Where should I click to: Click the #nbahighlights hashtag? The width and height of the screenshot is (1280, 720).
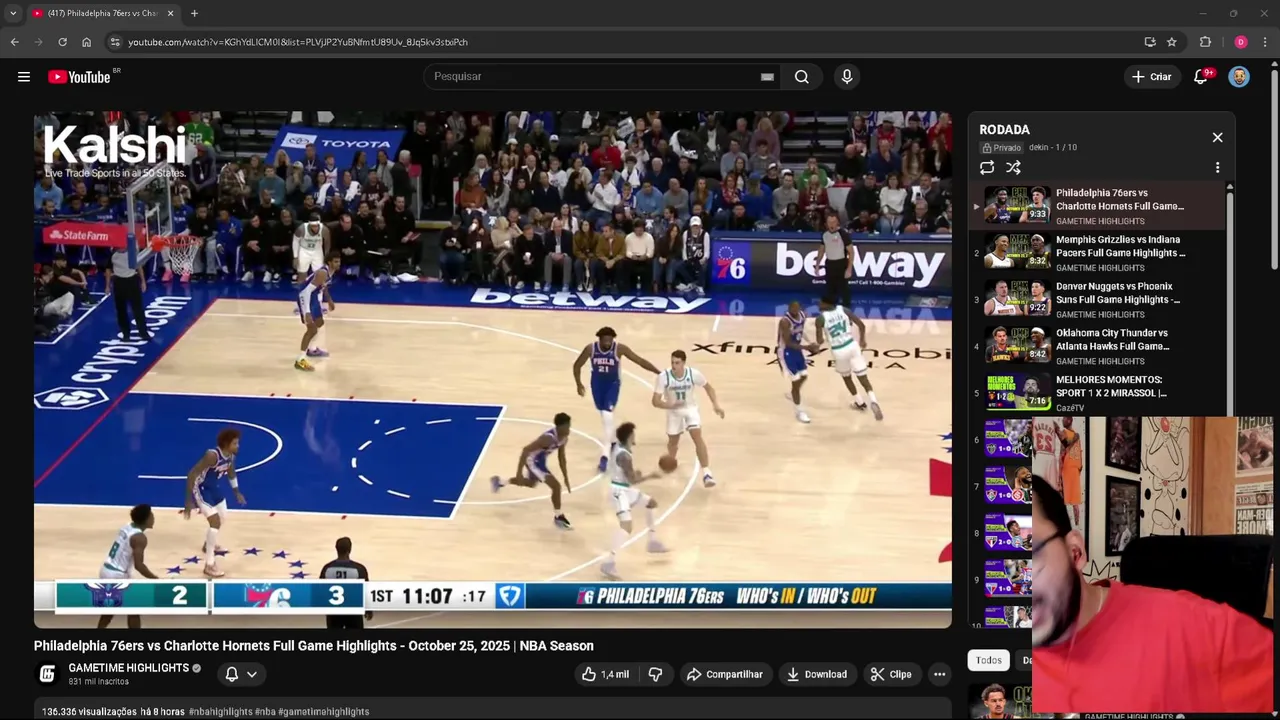tap(220, 712)
